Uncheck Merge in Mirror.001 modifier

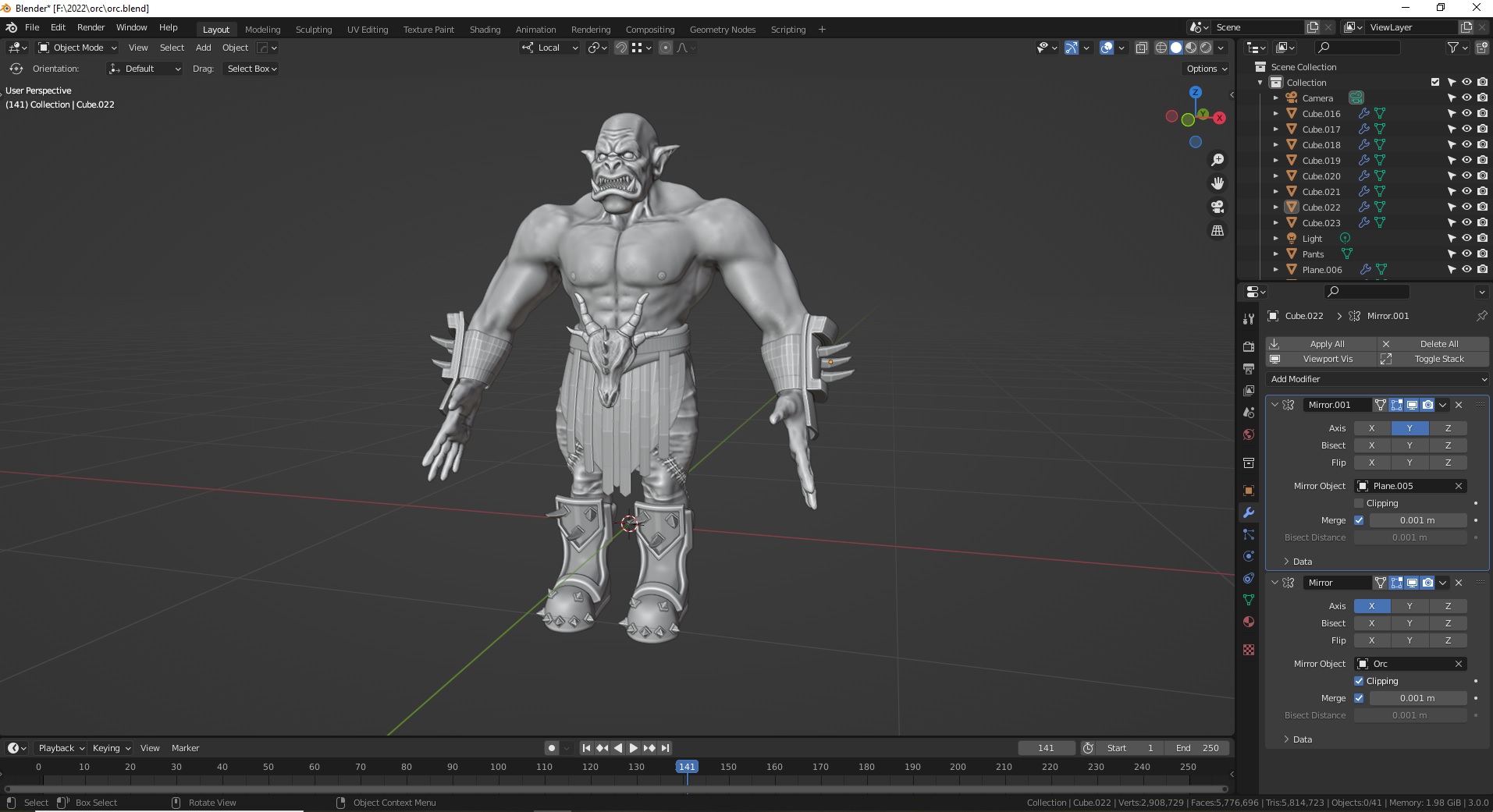1360,520
